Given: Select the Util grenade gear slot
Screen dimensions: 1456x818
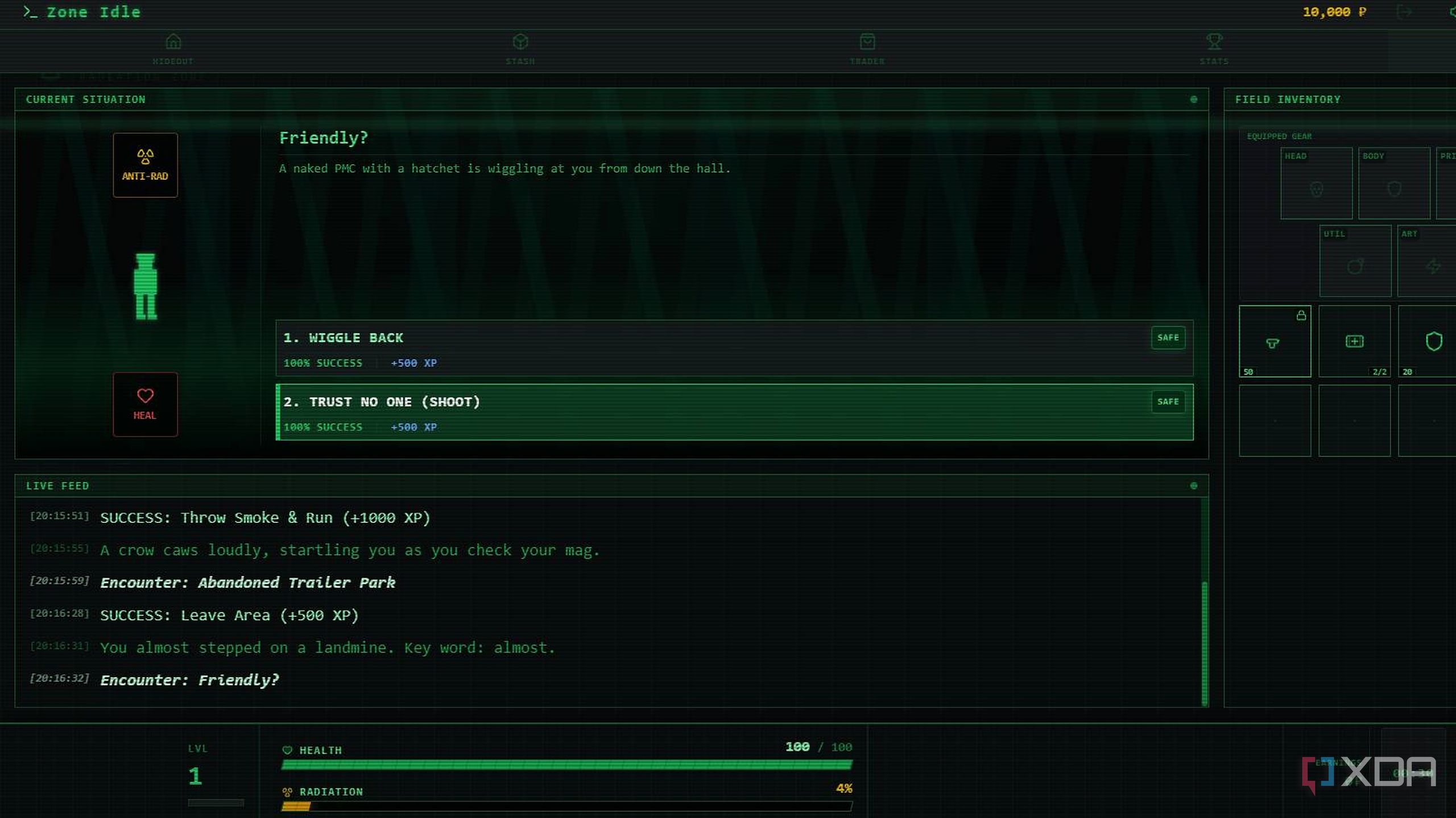Looking at the screenshot, I should pos(1355,261).
